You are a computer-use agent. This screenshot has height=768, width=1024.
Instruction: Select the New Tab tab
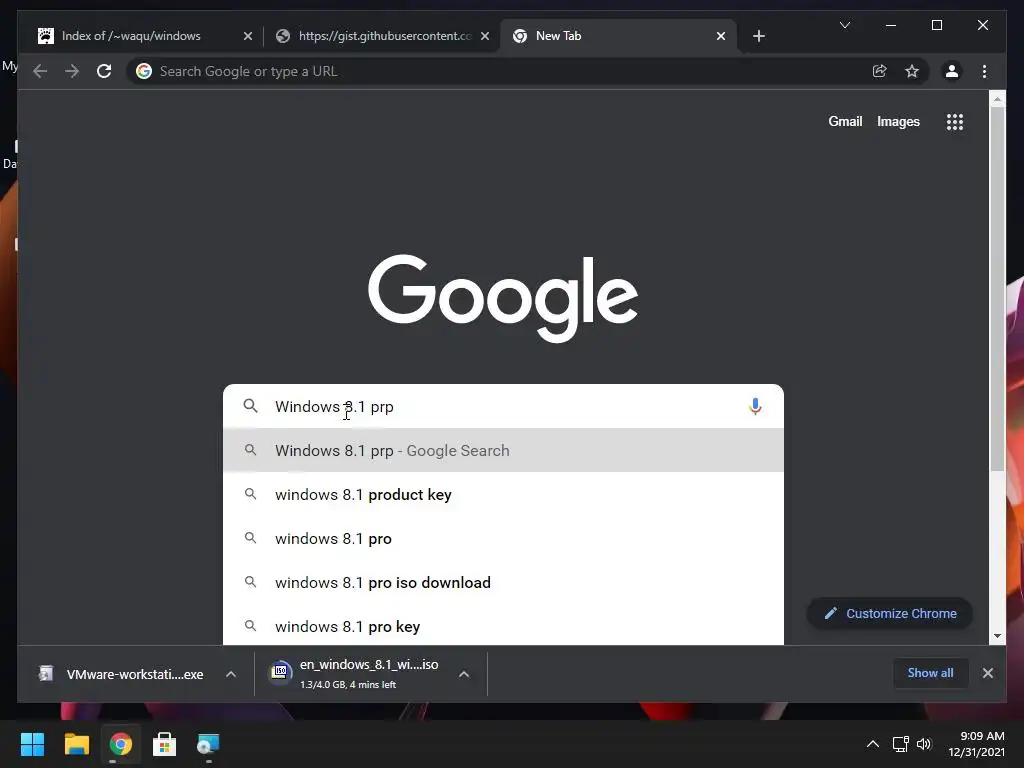[x=619, y=36]
